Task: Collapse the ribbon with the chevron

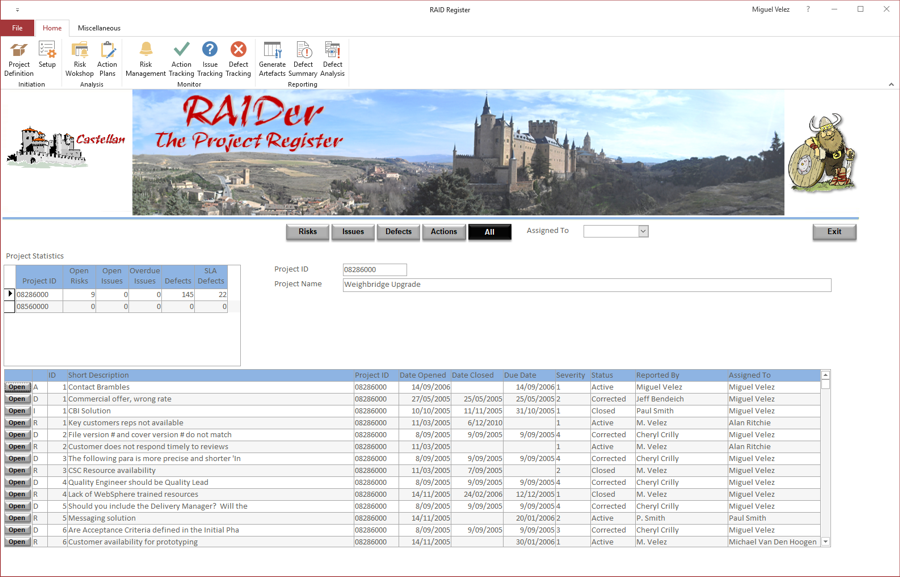Action: (891, 84)
